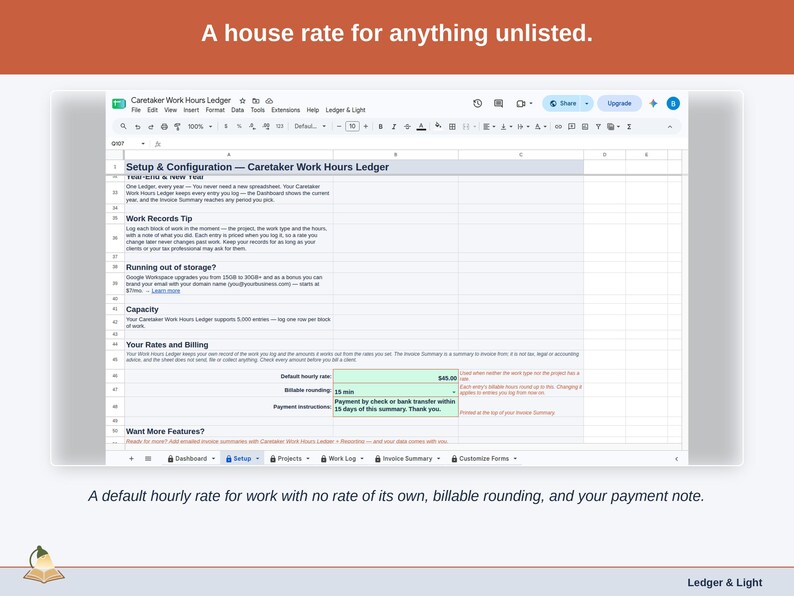The height and width of the screenshot is (596, 794).
Task: Insert a comment from toolbar
Action: coord(572,127)
